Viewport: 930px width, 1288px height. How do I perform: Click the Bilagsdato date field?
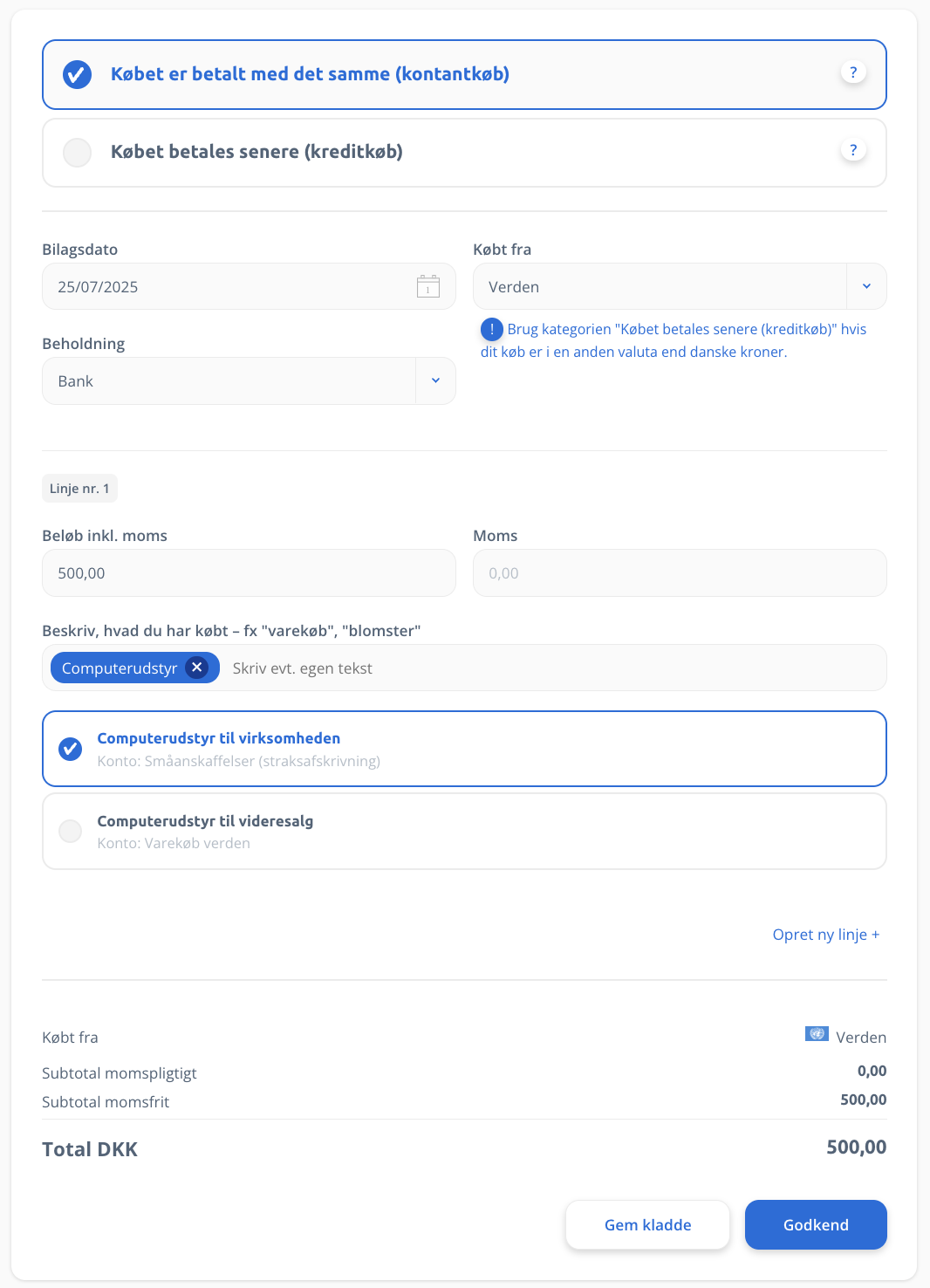pos(249,286)
